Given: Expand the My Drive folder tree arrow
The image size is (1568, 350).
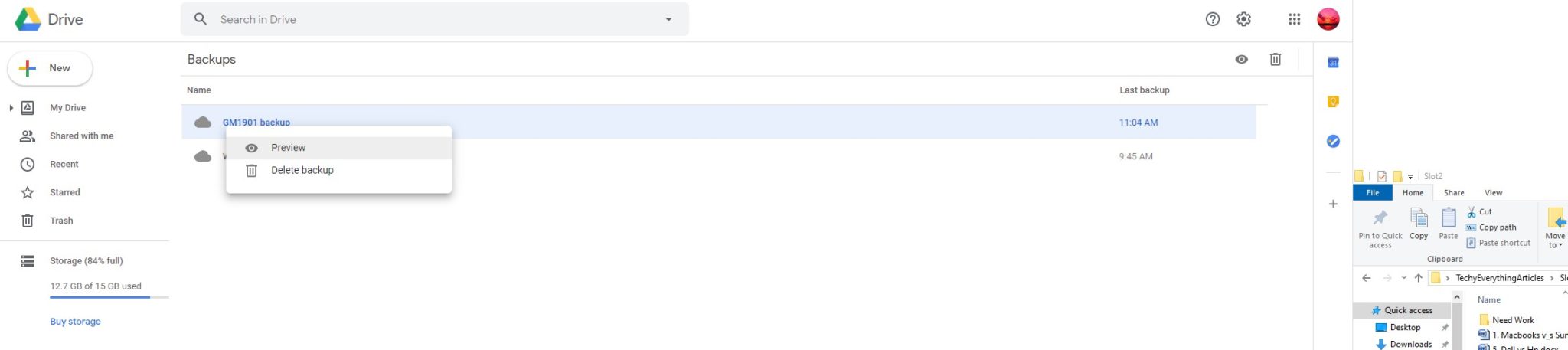Looking at the screenshot, I should 11,108.
